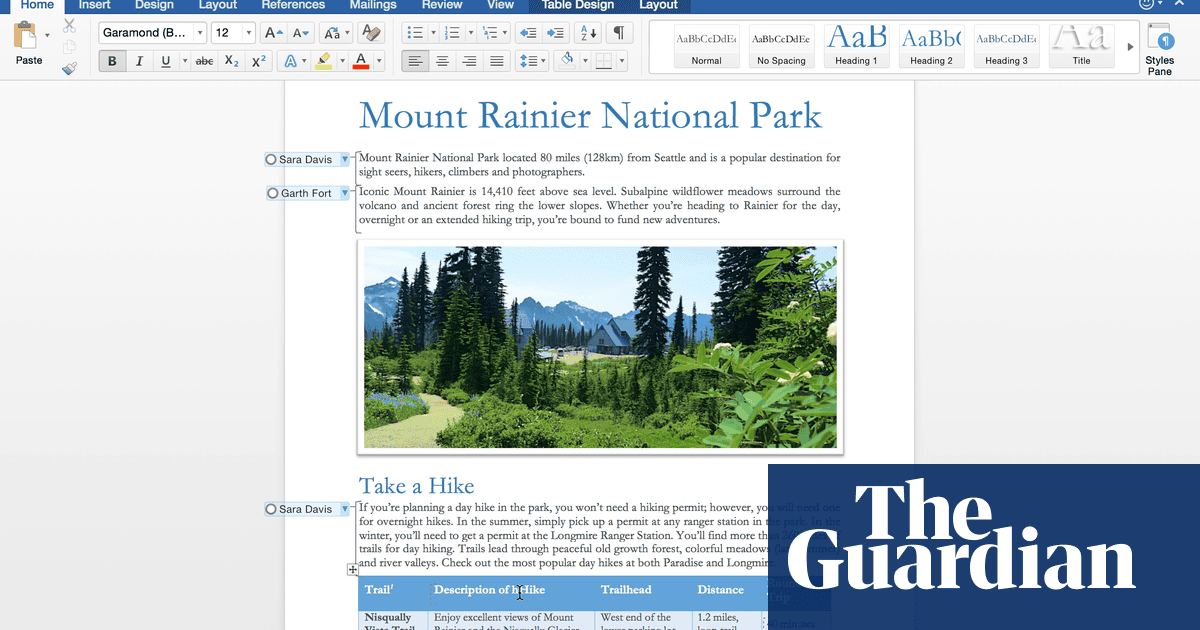Click the Format Painter brush icon
This screenshot has height=630, width=1200.
(69, 69)
